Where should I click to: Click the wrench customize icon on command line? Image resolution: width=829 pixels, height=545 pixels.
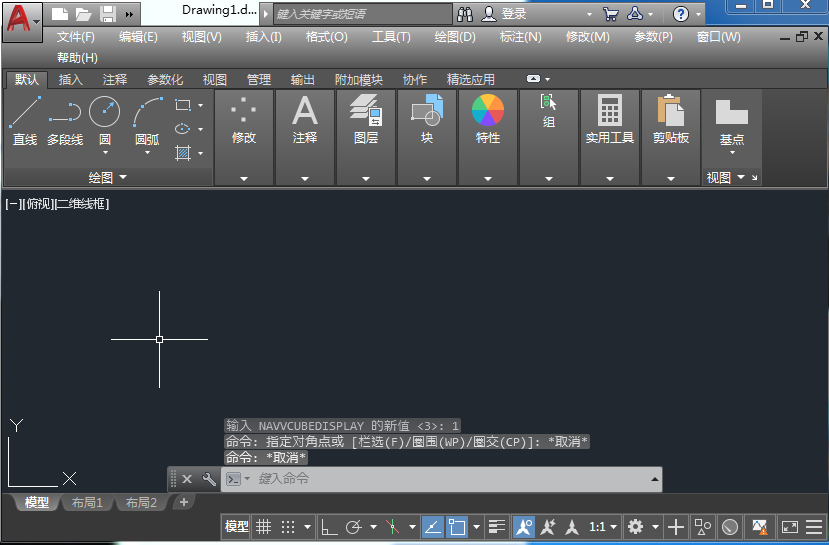(209, 479)
